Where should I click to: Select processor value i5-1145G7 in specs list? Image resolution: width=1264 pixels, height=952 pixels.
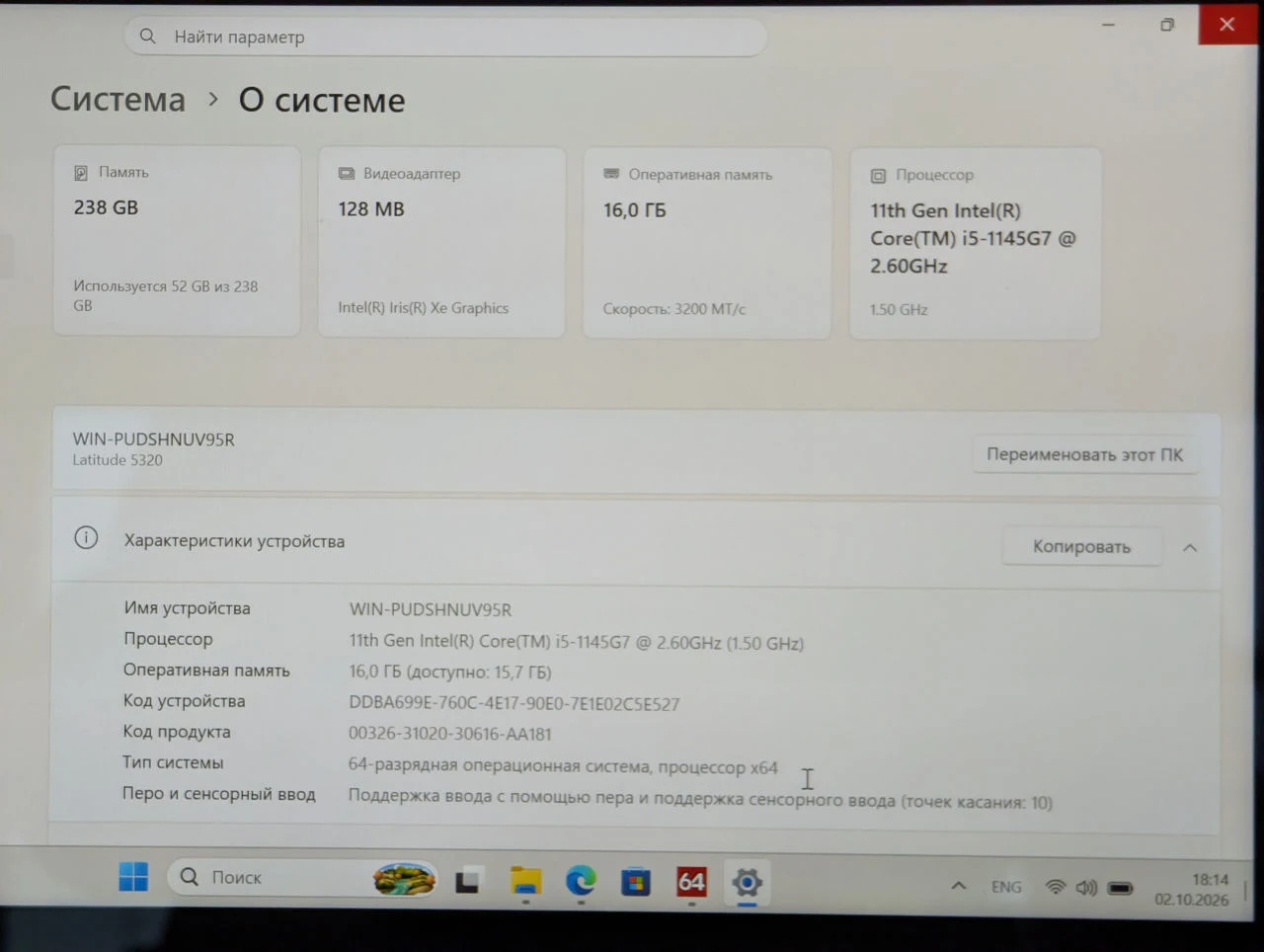click(x=576, y=642)
